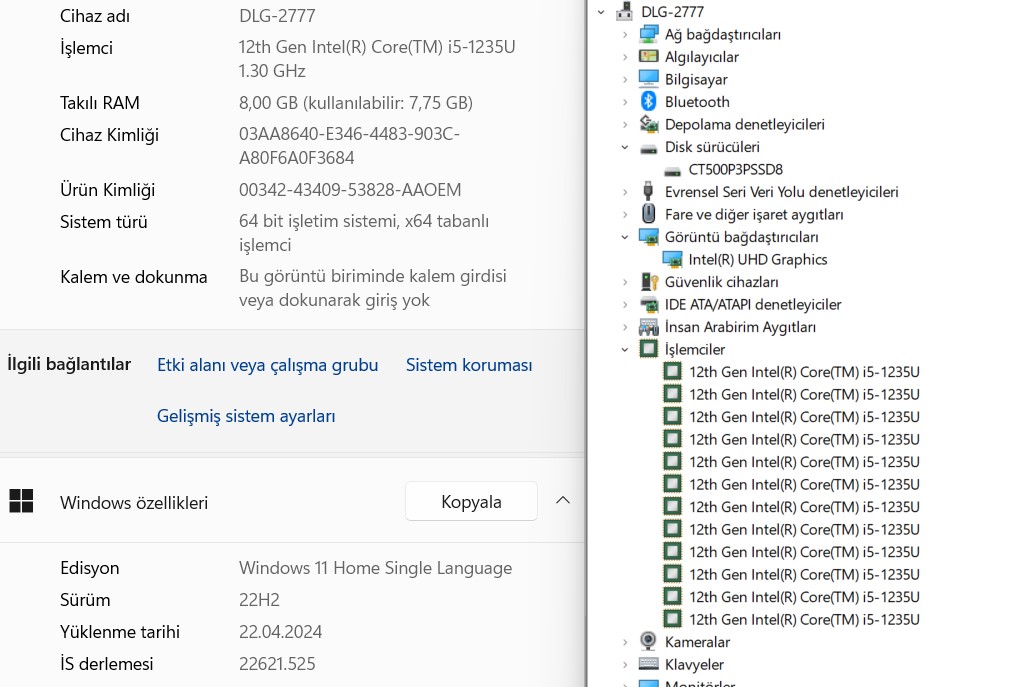Screen dimensions: 1021x687
Task: Click the İnsan Arabirim Aygıtları icon
Action: pos(649,327)
